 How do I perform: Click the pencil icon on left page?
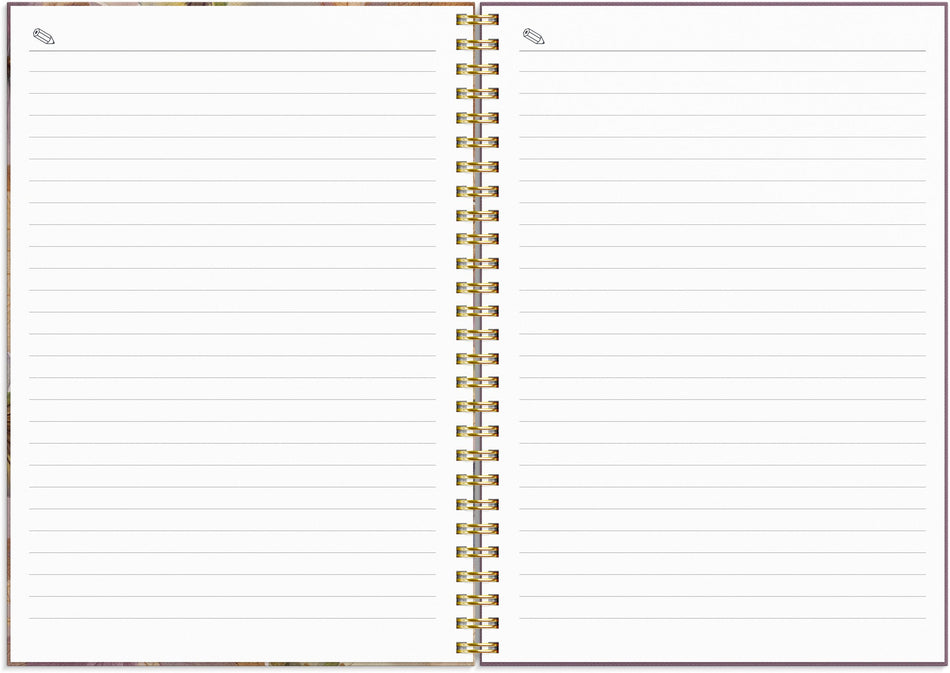pos(43,38)
